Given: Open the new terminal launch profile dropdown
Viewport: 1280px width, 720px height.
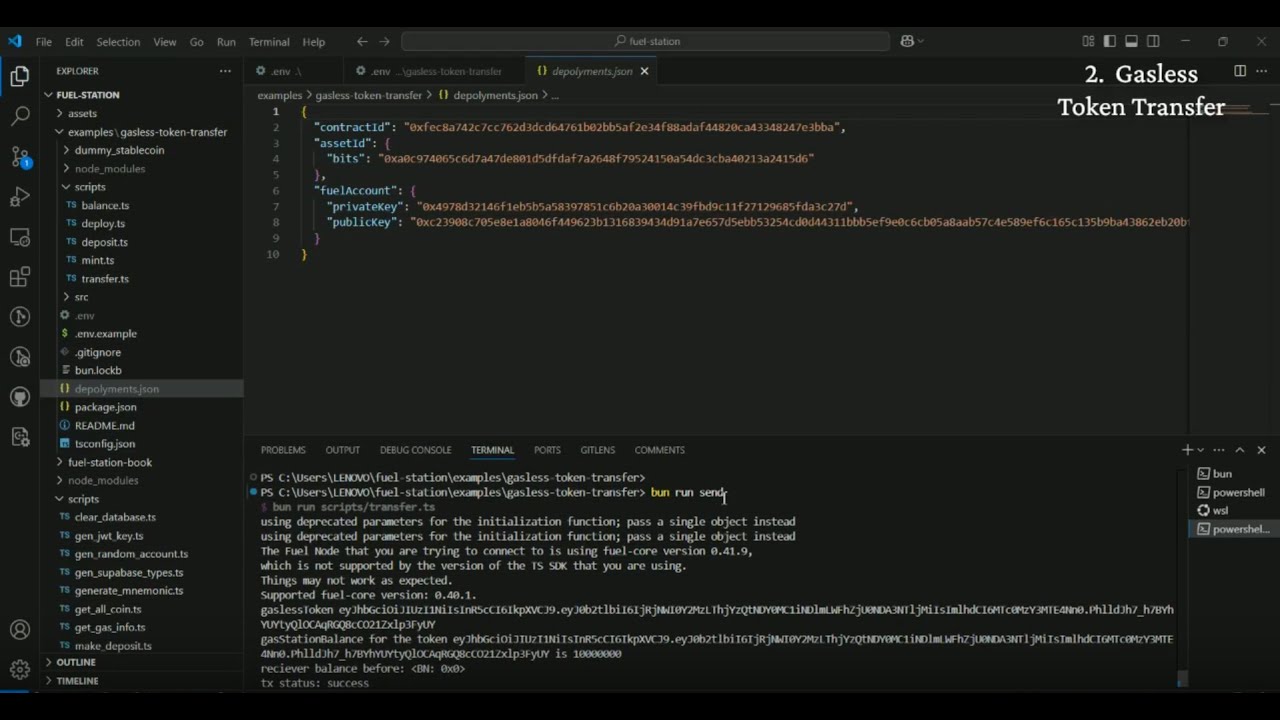Looking at the screenshot, I should tap(1201, 450).
